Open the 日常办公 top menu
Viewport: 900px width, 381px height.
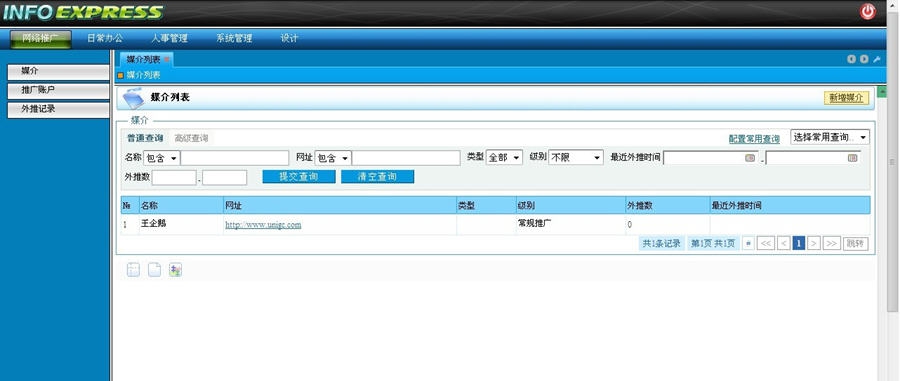tap(105, 38)
